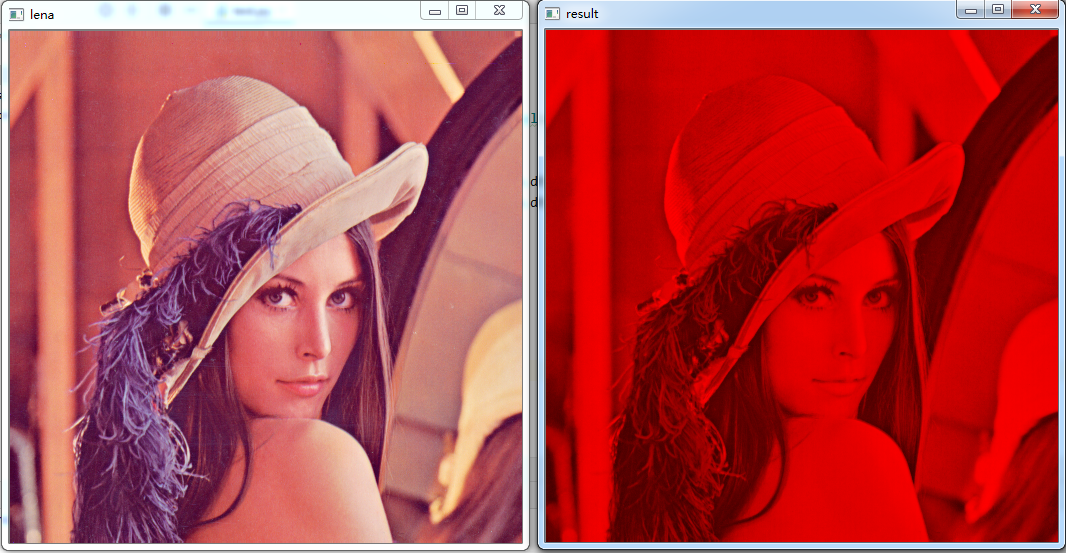
Task: Click the red-channel result image
Action: (802, 286)
